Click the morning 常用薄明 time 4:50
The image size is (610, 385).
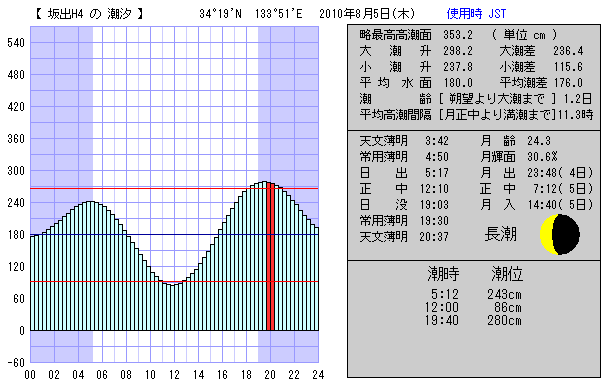[x=437, y=157]
